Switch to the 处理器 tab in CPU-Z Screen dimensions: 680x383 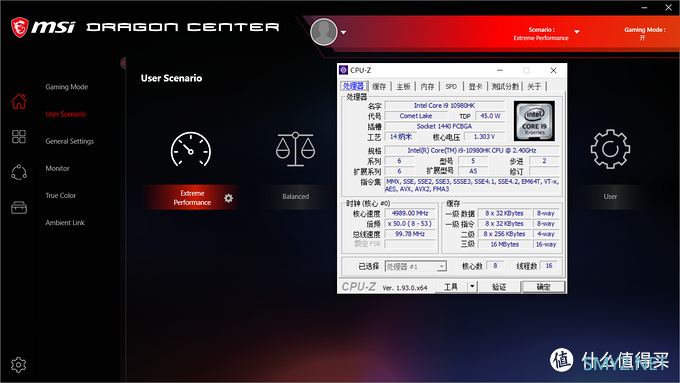coord(353,86)
